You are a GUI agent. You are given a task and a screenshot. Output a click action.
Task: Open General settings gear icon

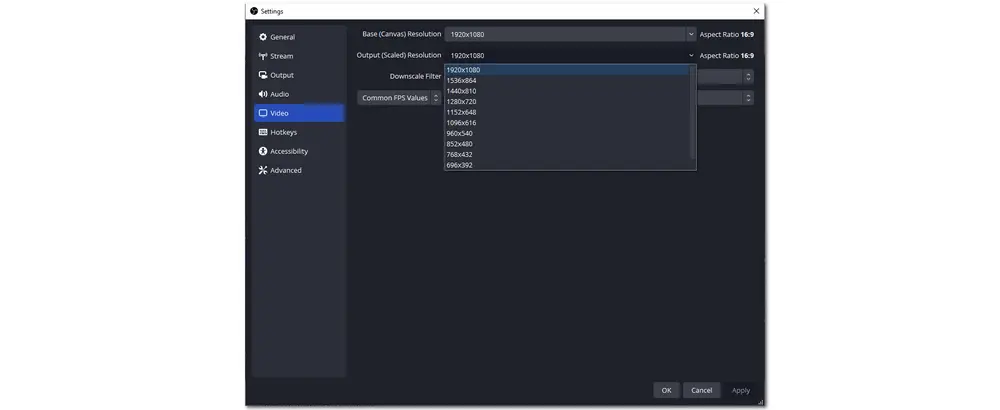coord(263,37)
